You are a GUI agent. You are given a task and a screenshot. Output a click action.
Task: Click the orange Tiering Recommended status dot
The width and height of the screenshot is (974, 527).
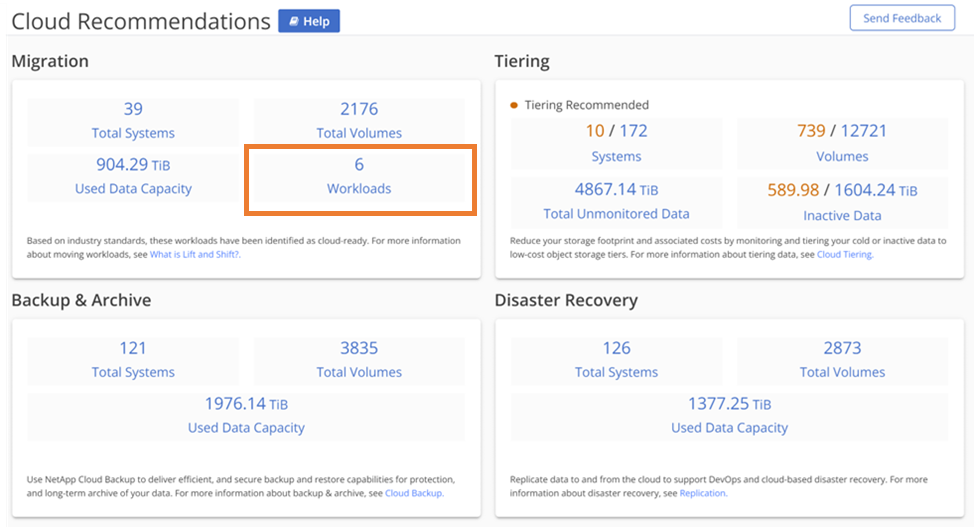[514, 105]
